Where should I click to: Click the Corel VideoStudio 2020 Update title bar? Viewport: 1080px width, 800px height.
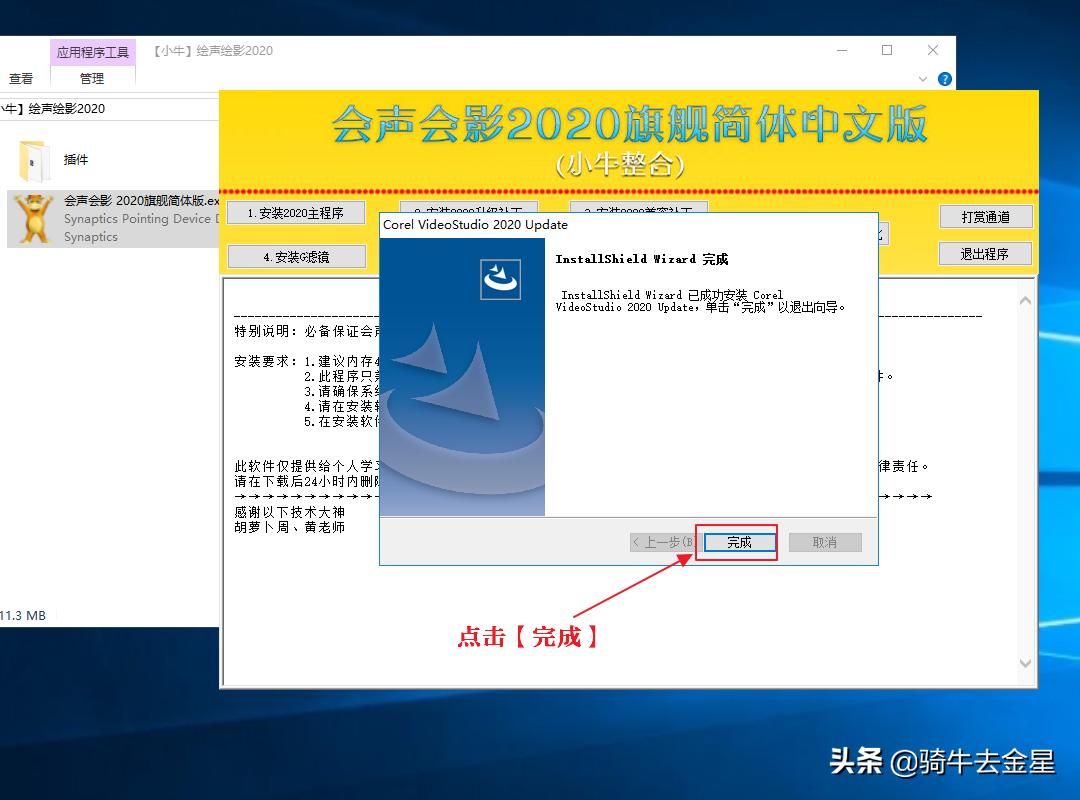pyautogui.click(x=628, y=225)
